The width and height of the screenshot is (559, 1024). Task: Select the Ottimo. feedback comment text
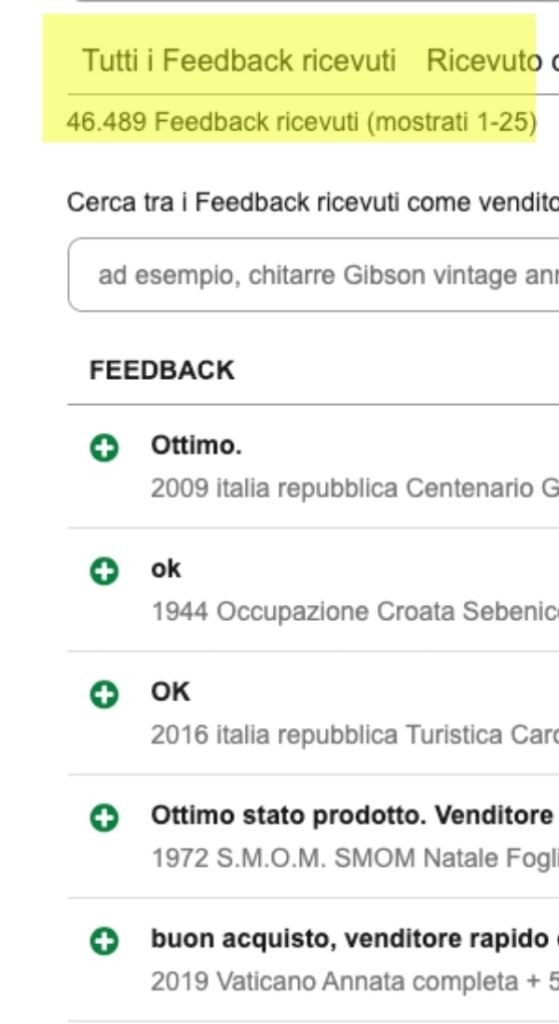click(x=196, y=445)
